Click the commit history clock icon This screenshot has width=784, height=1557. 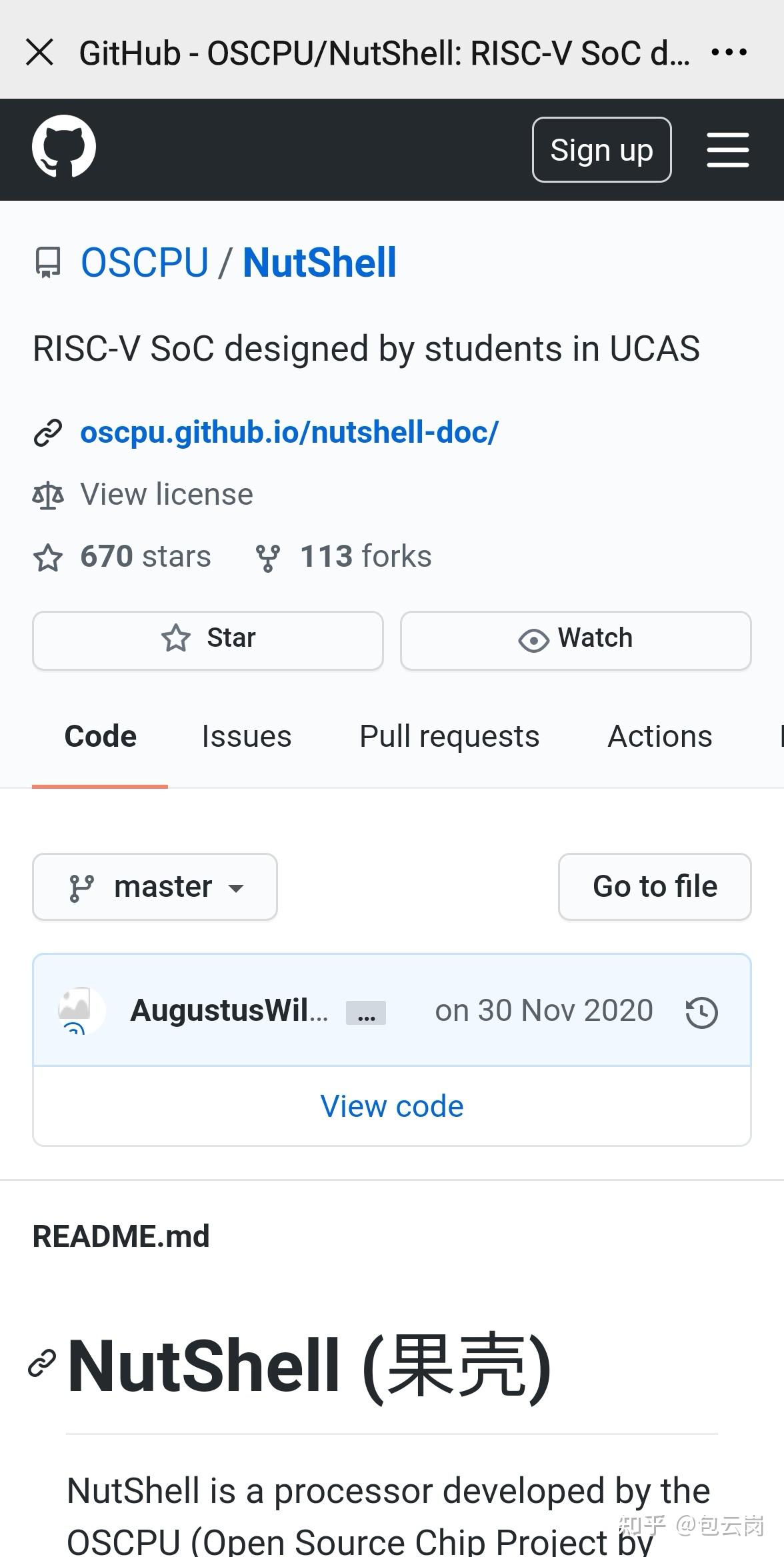click(701, 1012)
